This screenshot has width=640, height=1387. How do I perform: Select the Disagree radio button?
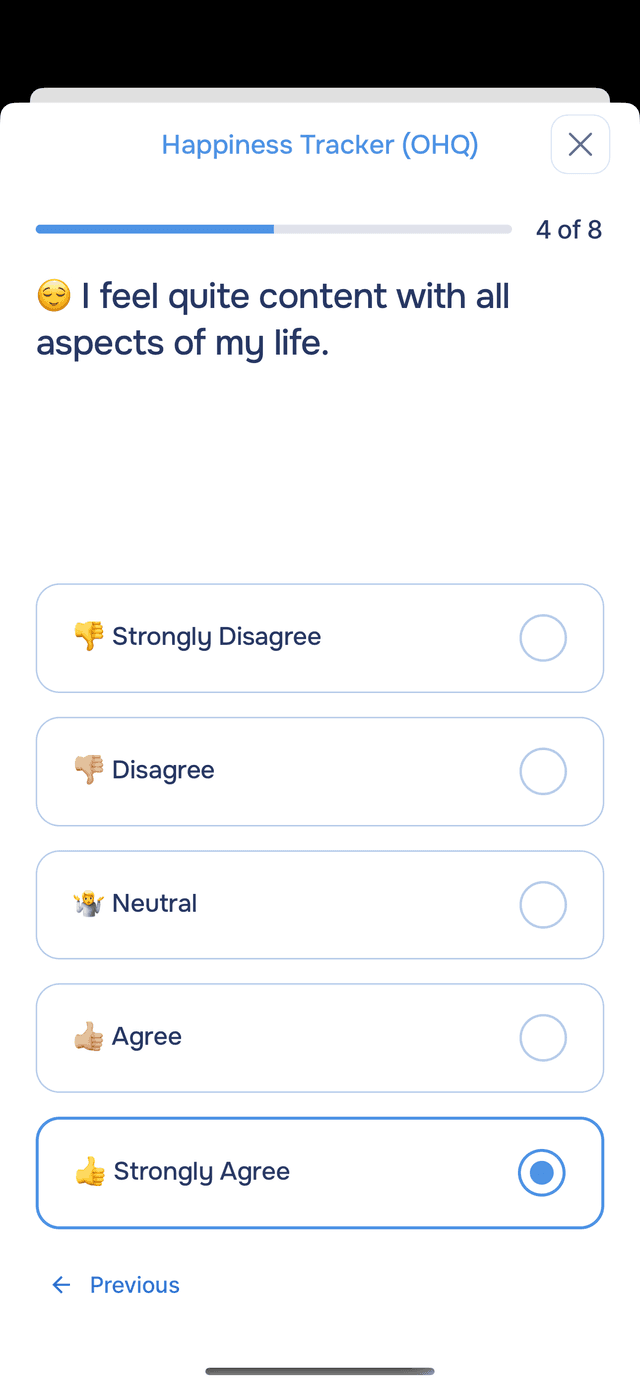[x=543, y=771]
